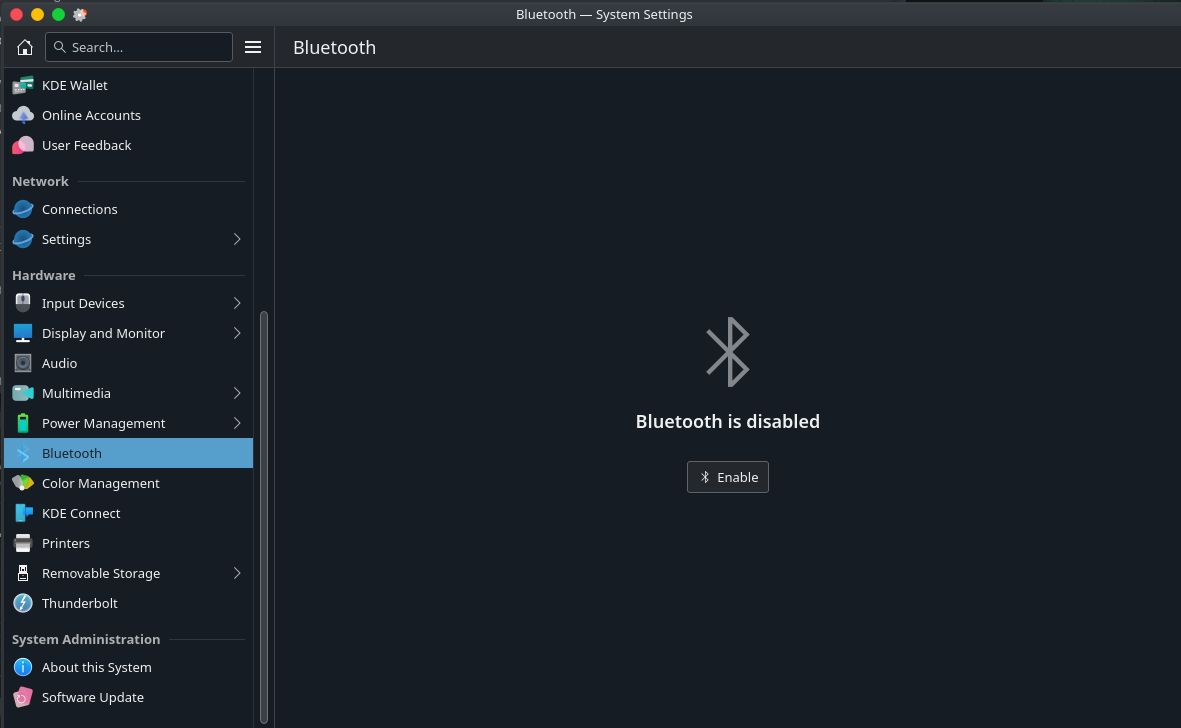Viewport: 1181px width, 728px height.
Task: Click the Printers icon
Action: (23, 544)
